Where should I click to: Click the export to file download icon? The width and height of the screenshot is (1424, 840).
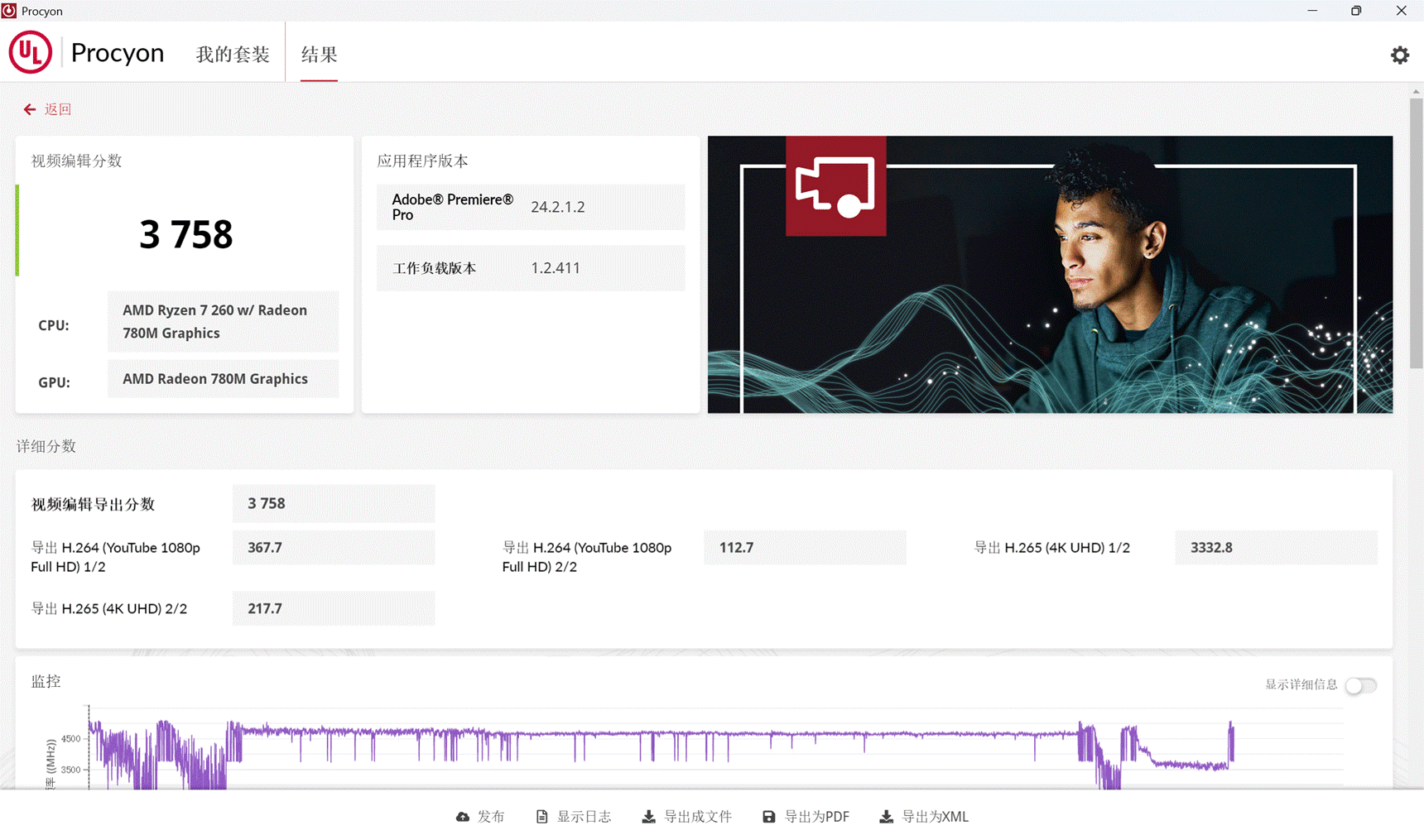(648, 817)
